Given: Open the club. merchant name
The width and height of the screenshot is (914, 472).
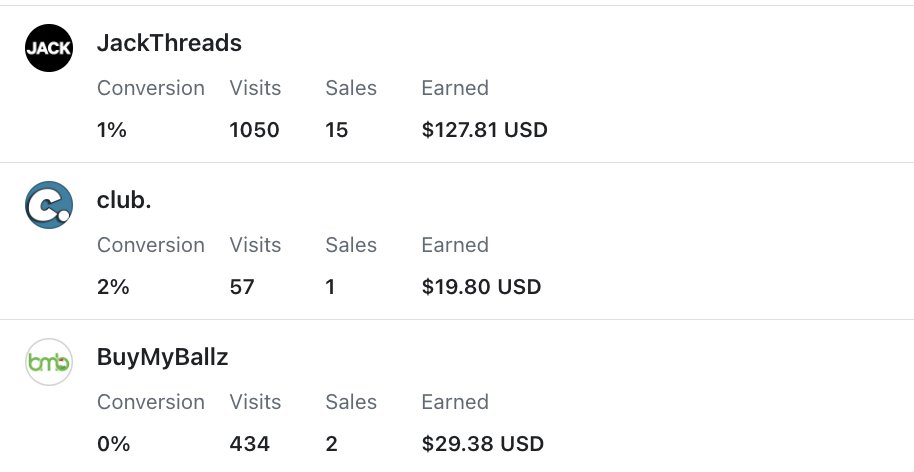Looking at the screenshot, I should (x=124, y=200).
